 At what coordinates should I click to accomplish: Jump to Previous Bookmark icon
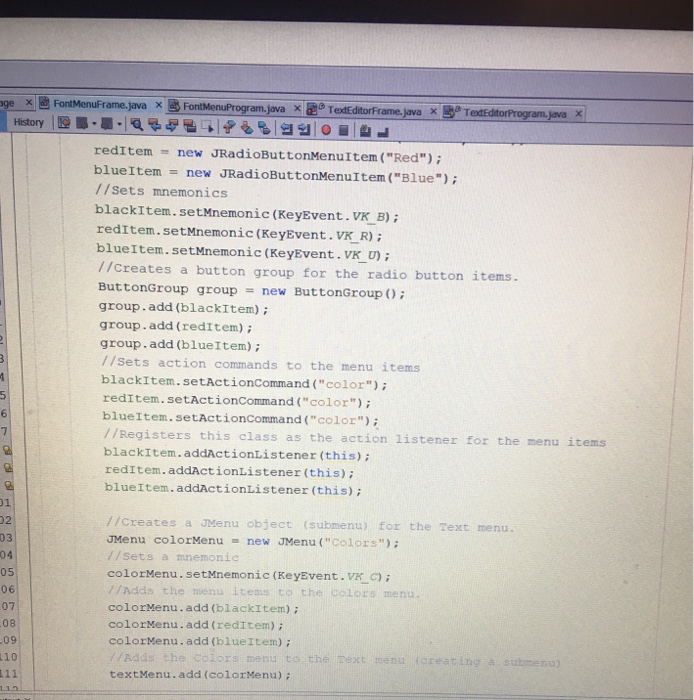[x=229, y=128]
